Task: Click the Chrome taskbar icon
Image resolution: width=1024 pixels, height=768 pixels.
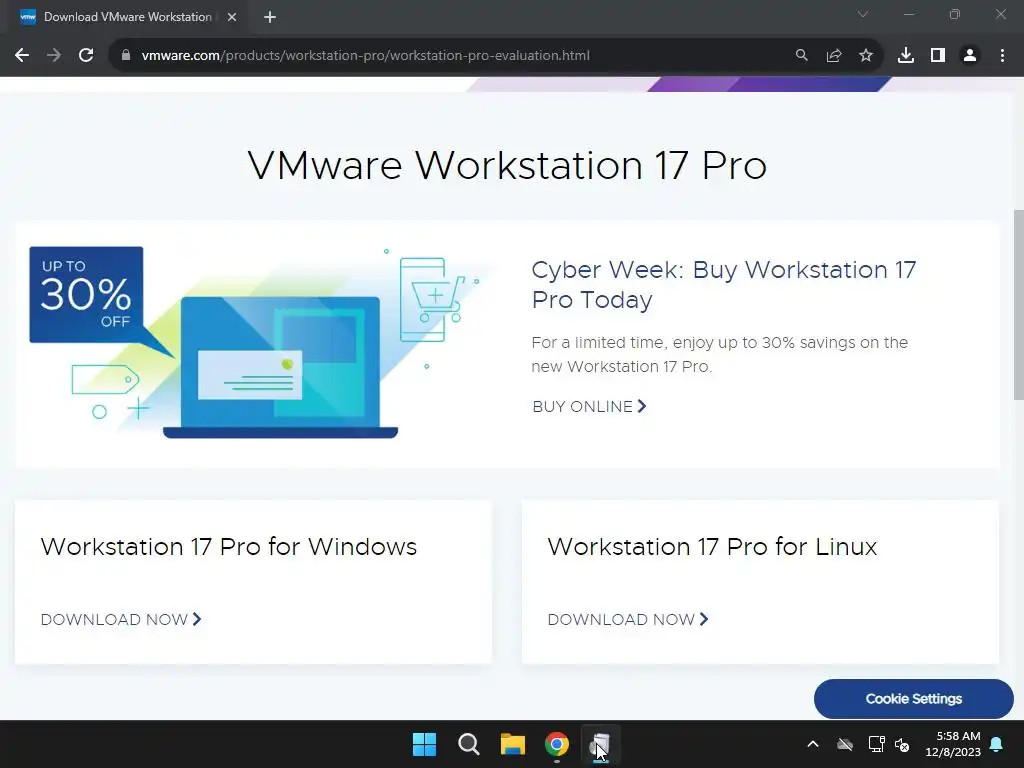Action: [557, 744]
